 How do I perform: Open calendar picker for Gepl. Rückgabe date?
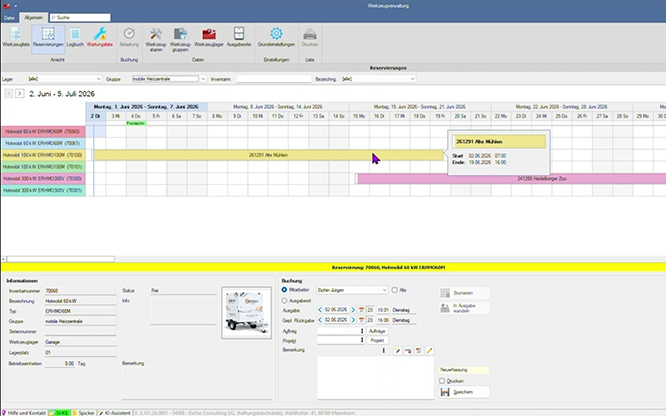[361, 320]
